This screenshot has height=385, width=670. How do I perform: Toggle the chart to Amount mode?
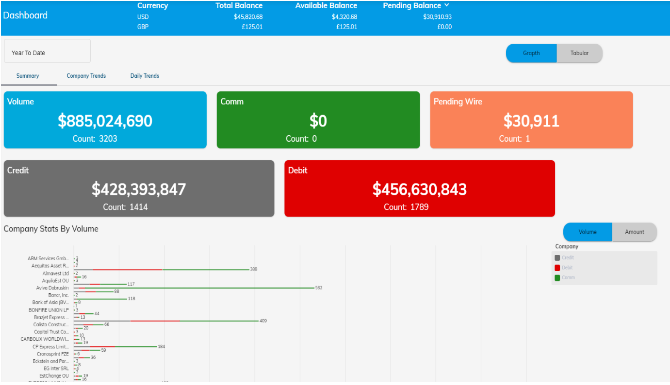(x=635, y=232)
